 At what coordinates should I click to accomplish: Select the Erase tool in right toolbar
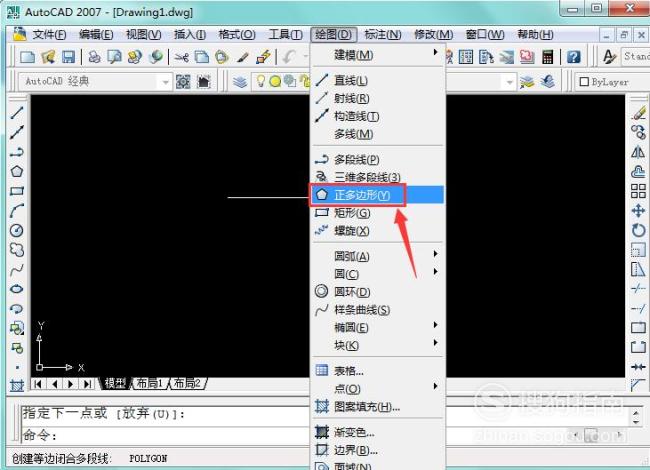point(638,113)
